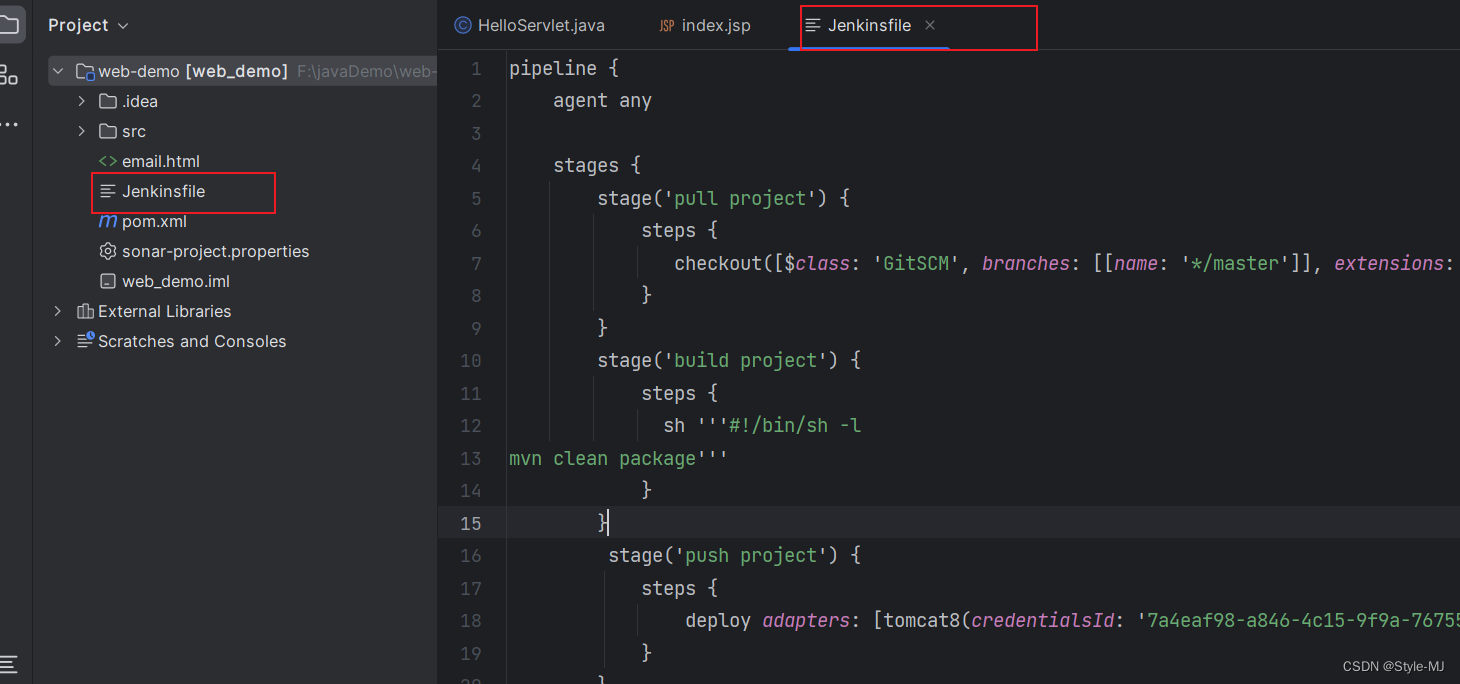Image resolution: width=1460 pixels, height=684 pixels.
Task: Select sonar-project.properties file
Action: click(215, 251)
